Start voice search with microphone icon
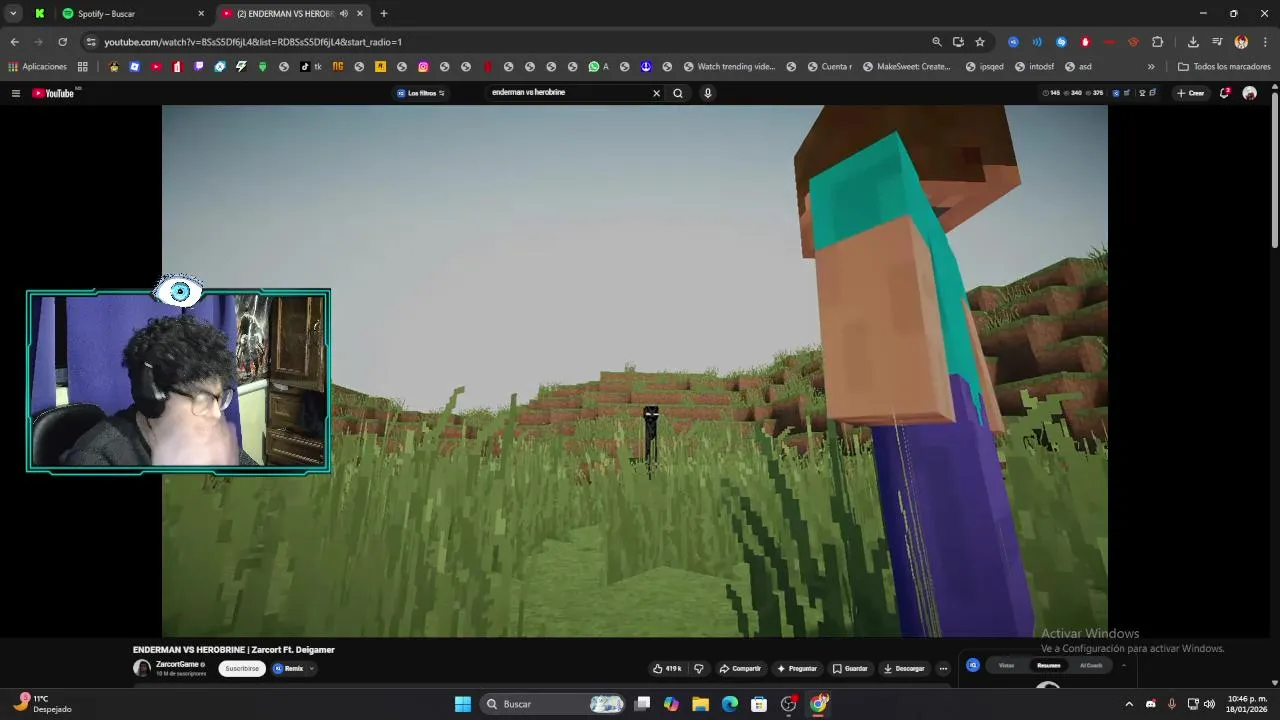 pos(708,93)
